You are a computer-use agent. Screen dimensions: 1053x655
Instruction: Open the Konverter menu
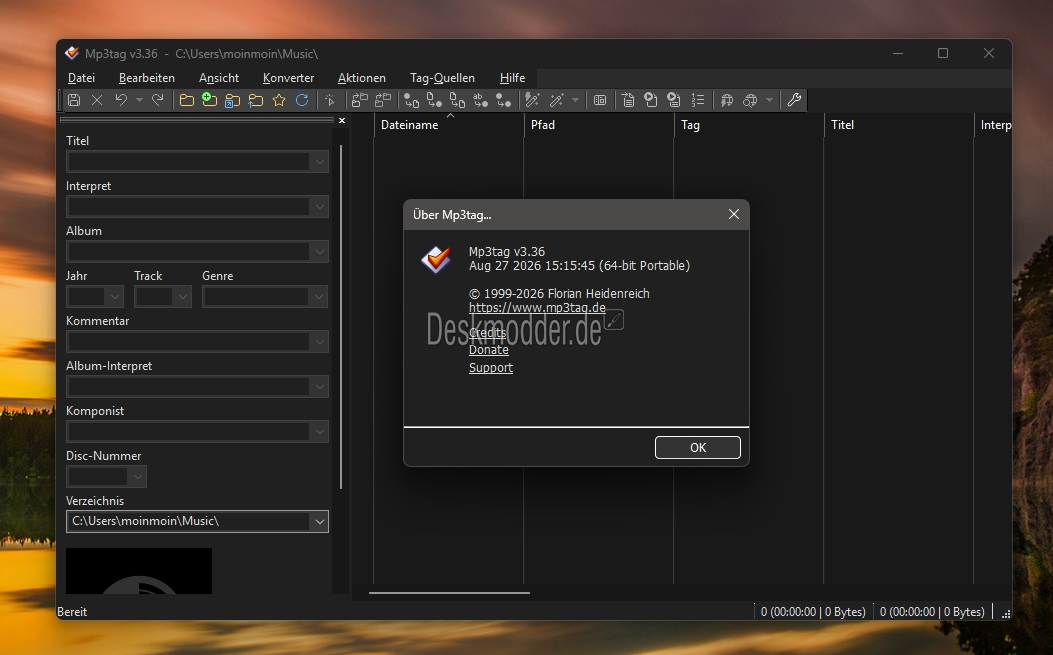(288, 78)
